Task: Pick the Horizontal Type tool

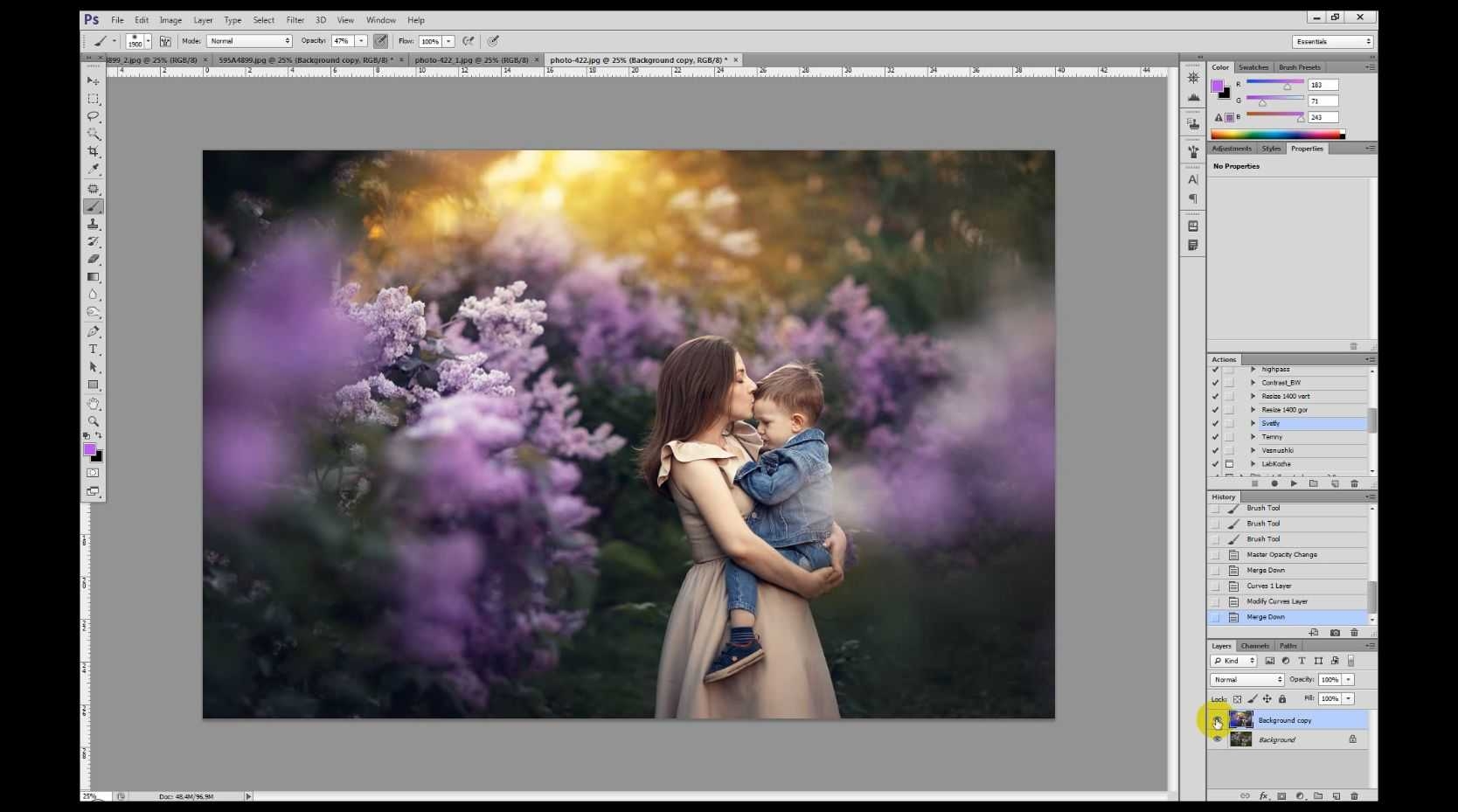Action: (94, 349)
